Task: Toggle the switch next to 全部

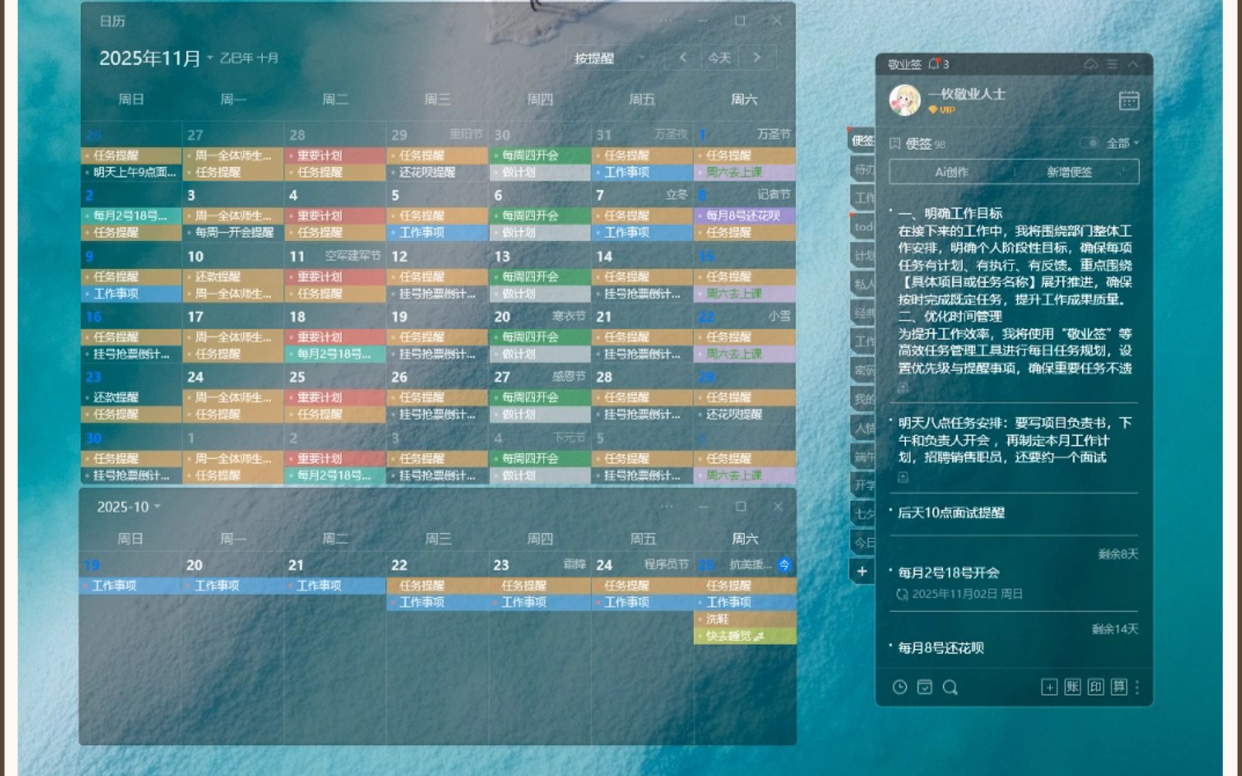Action: (1089, 143)
